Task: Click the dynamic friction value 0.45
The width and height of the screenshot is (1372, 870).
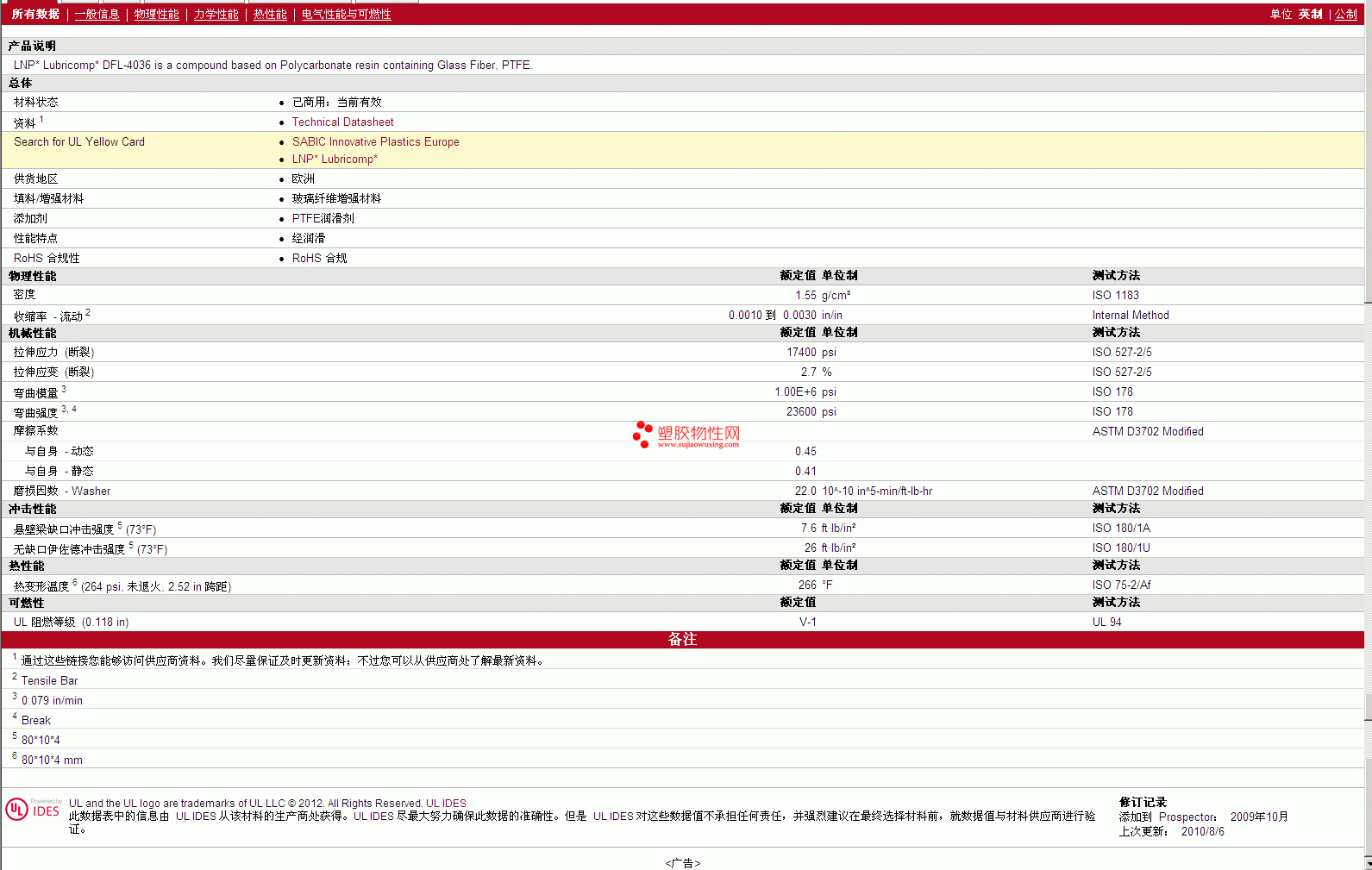Action: 805,452
